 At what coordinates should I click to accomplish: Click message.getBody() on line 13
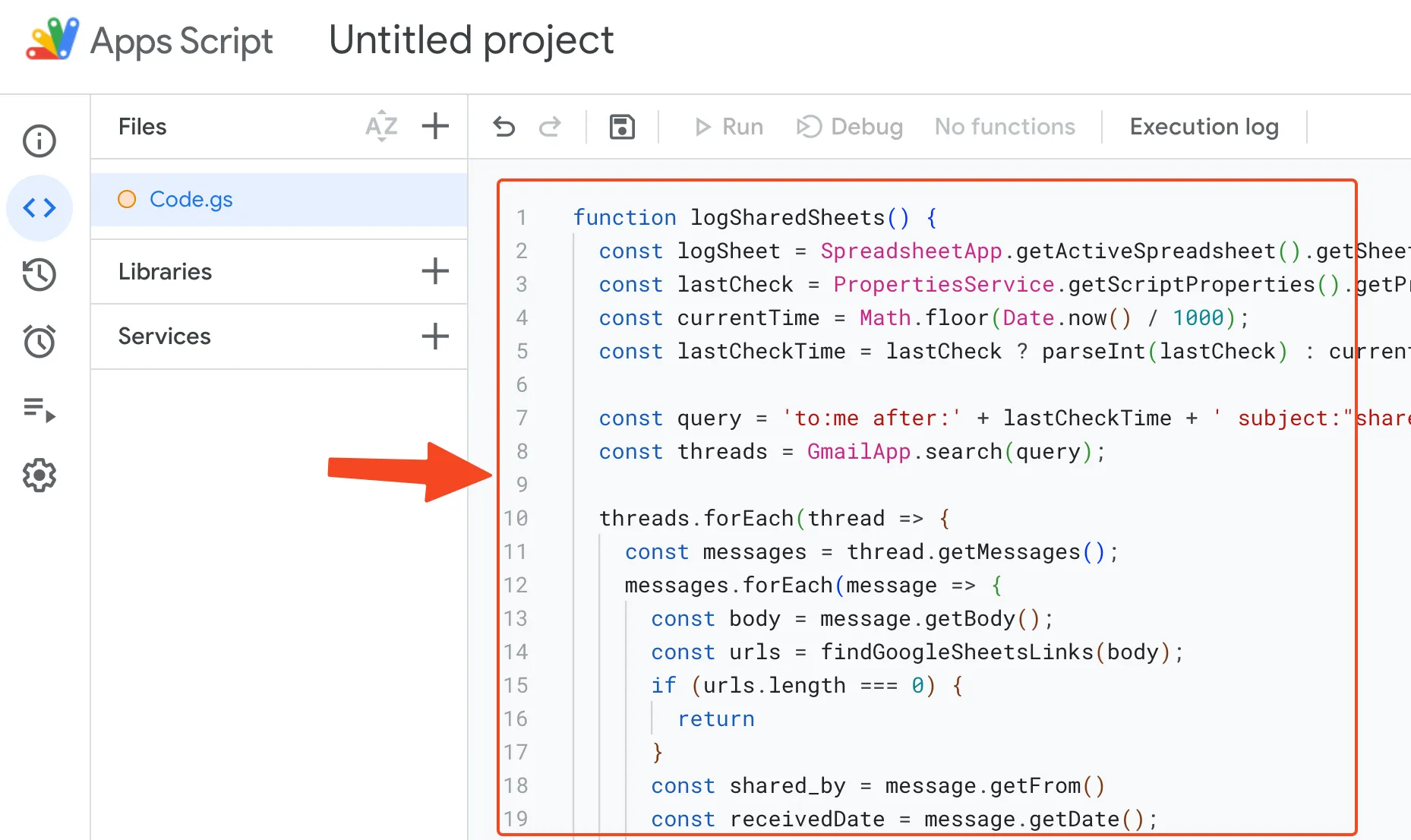click(931, 619)
